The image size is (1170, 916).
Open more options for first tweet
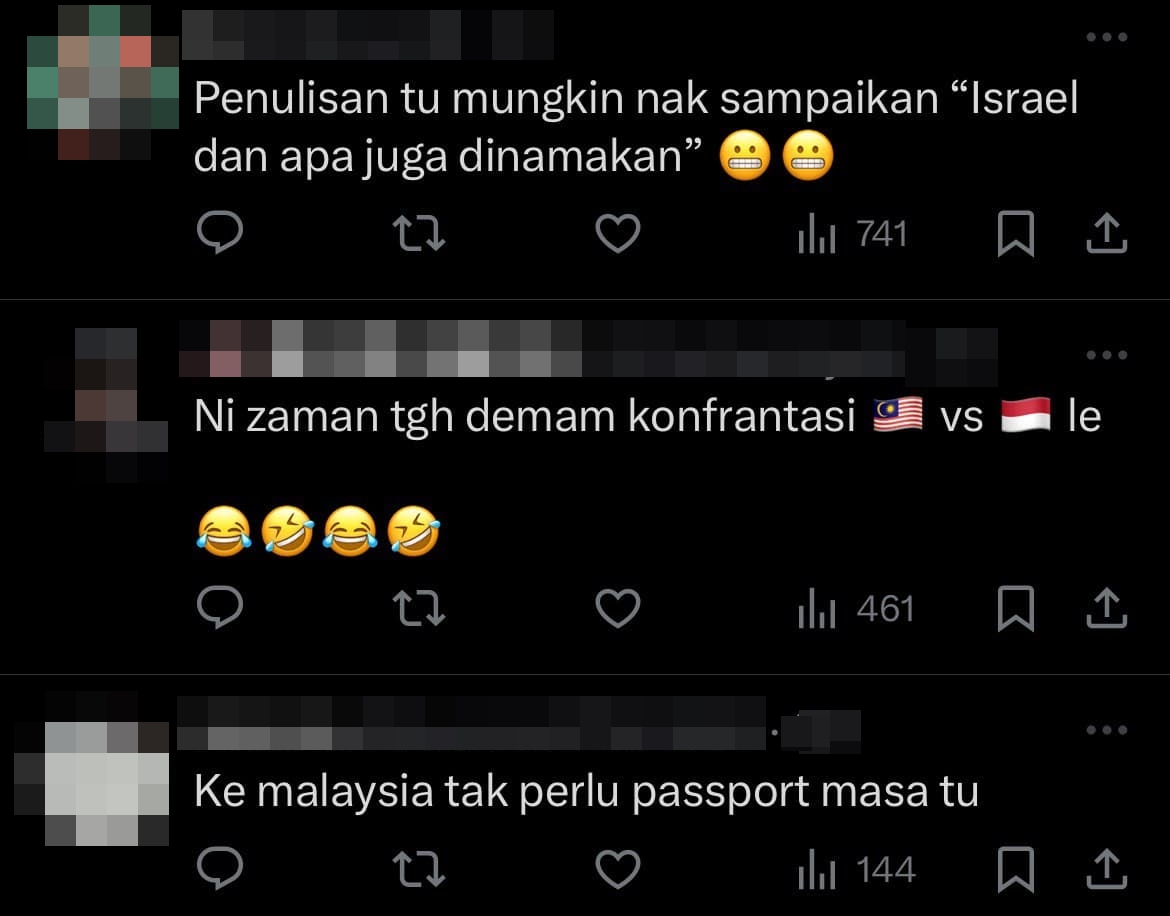coord(1107,37)
